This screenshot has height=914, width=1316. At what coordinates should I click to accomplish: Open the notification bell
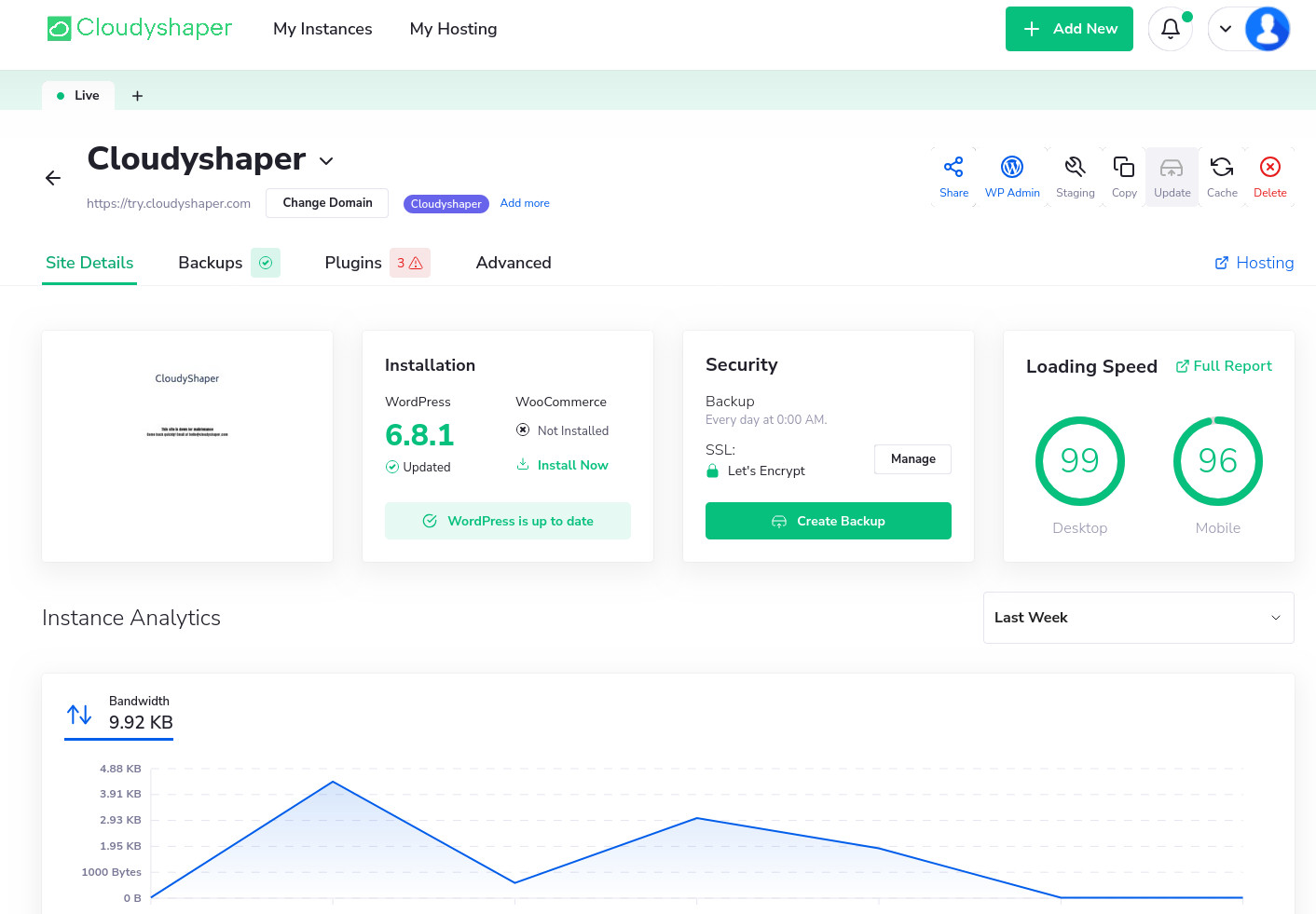tap(1170, 29)
